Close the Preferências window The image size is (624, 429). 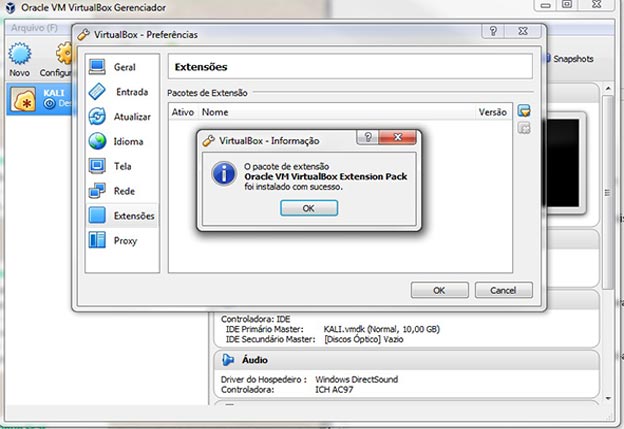coord(523,31)
